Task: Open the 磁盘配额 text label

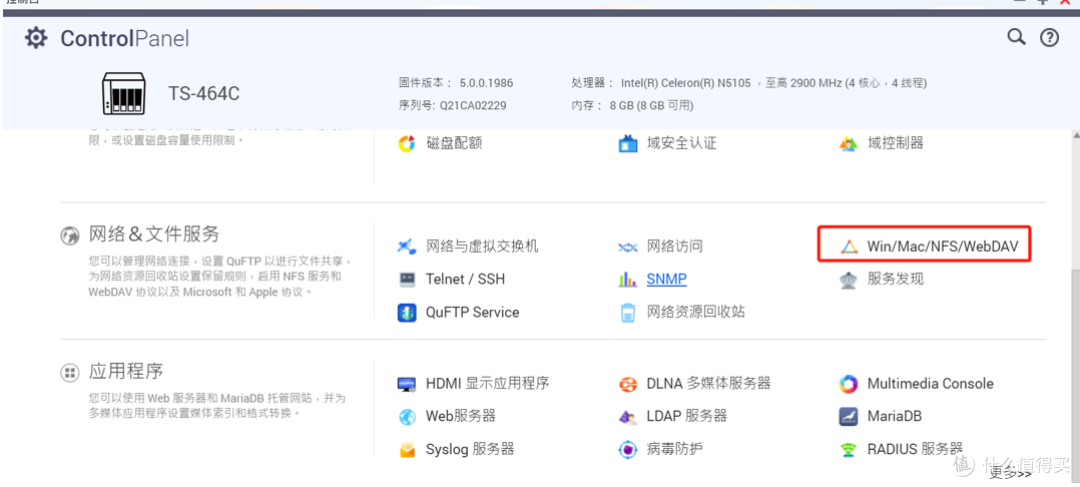Action: pos(454,144)
